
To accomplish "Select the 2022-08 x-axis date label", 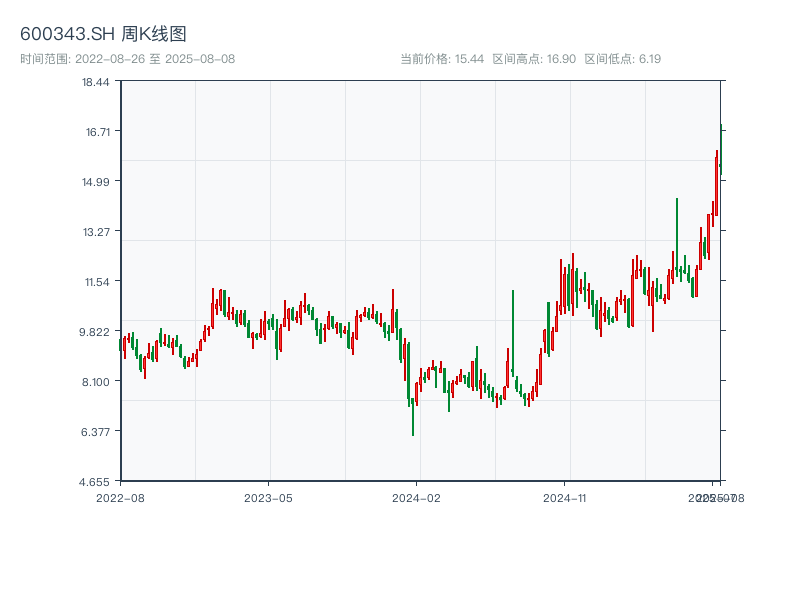I will point(120,497).
